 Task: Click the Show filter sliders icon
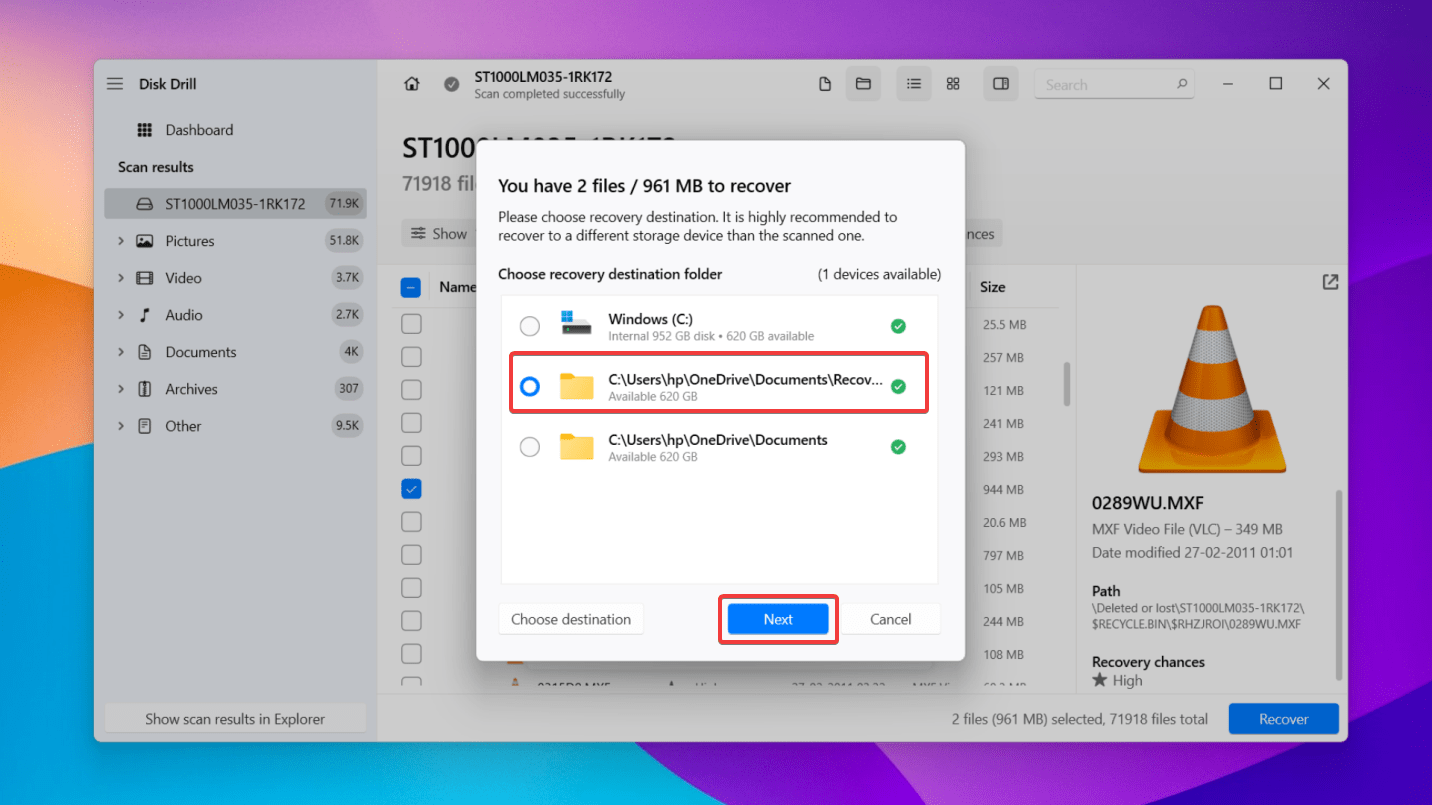[419, 233]
